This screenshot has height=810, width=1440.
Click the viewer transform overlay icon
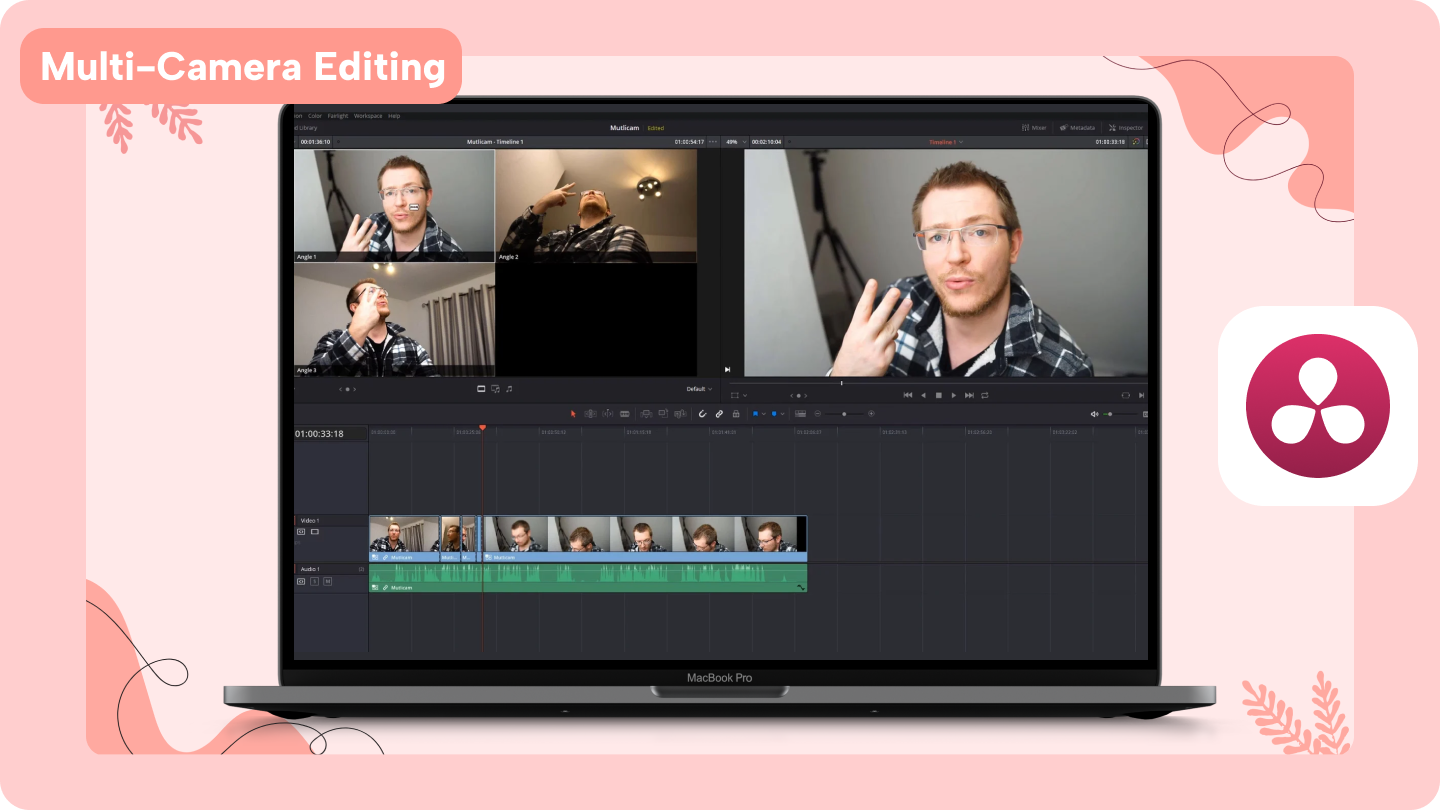[735, 395]
